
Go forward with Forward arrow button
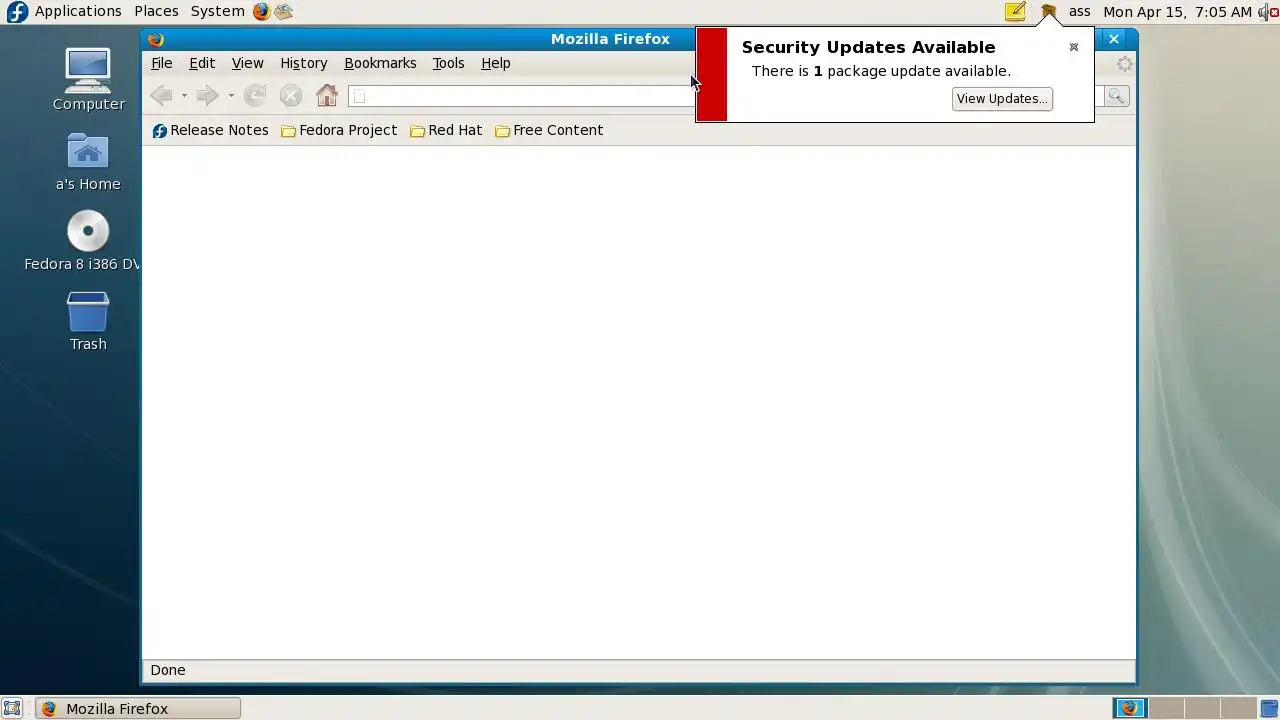[x=207, y=96]
